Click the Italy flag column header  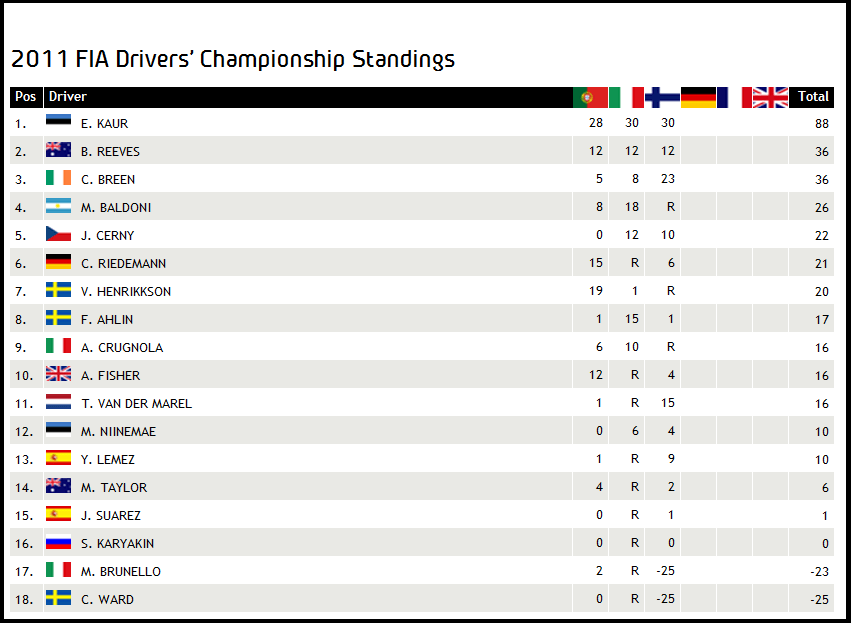coord(626,97)
